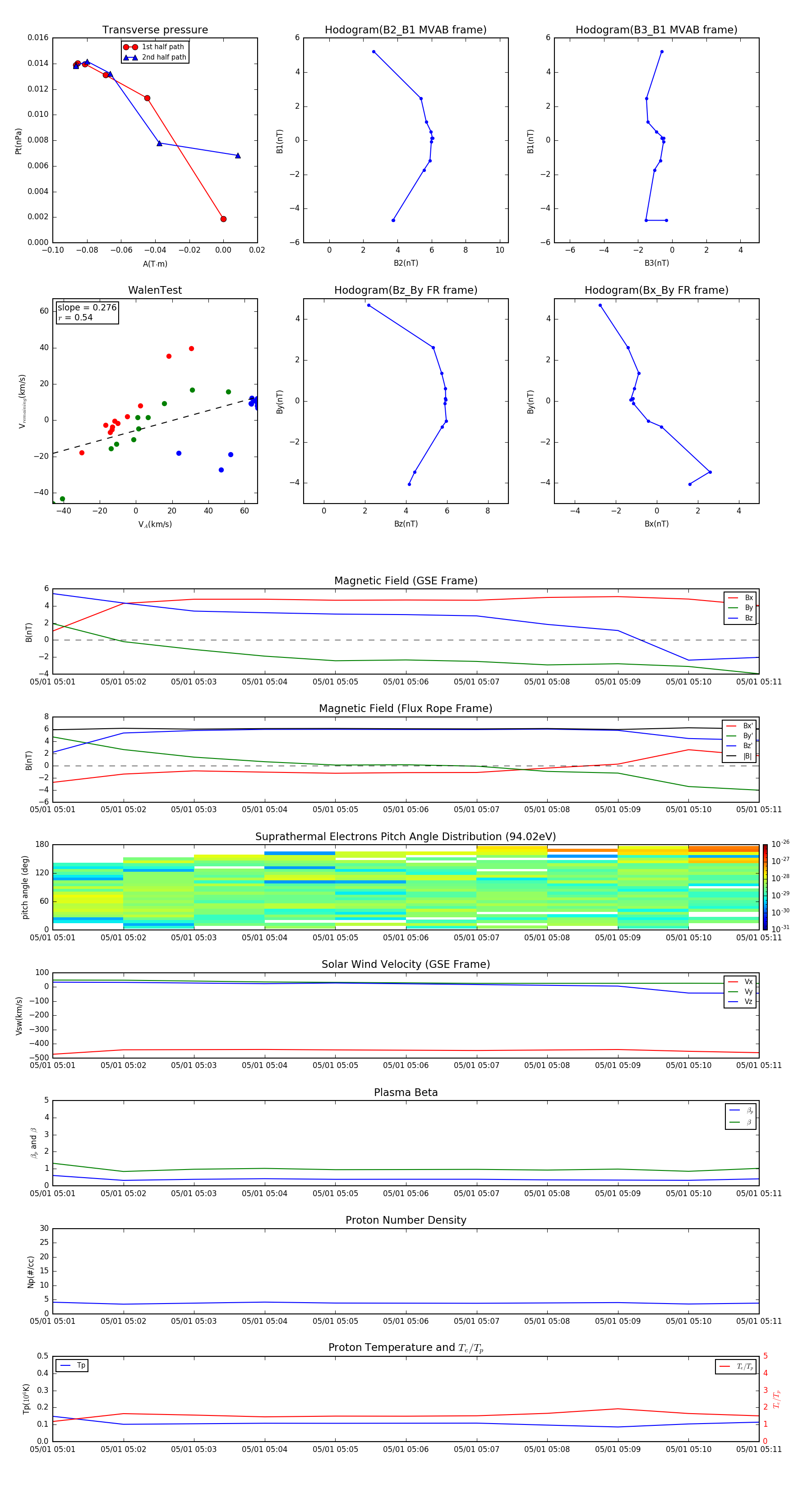
Task: Select "Bz'" in the Flux Rope legend
Action: pyautogui.click(x=740, y=746)
